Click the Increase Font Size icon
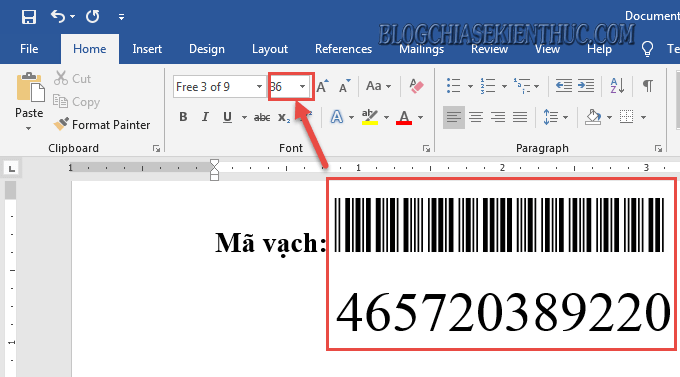 tap(322, 86)
